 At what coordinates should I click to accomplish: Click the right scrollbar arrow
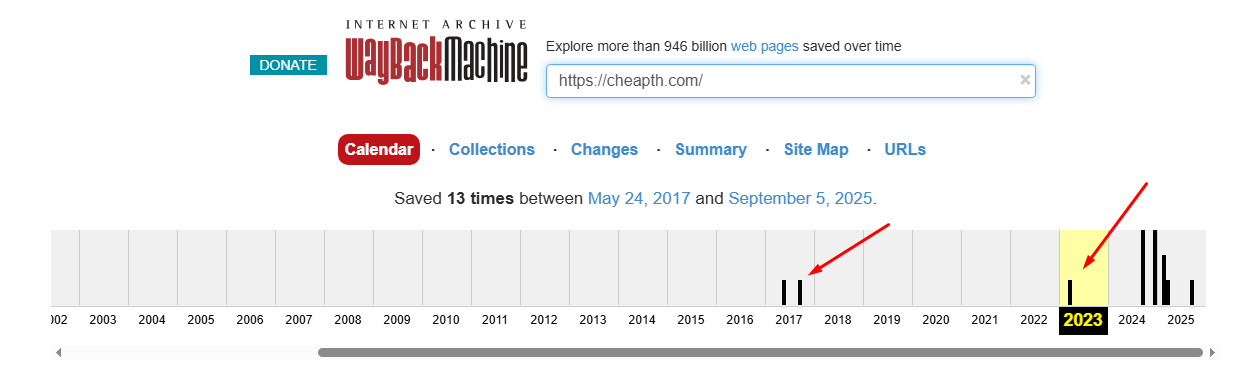click(x=1213, y=352)
